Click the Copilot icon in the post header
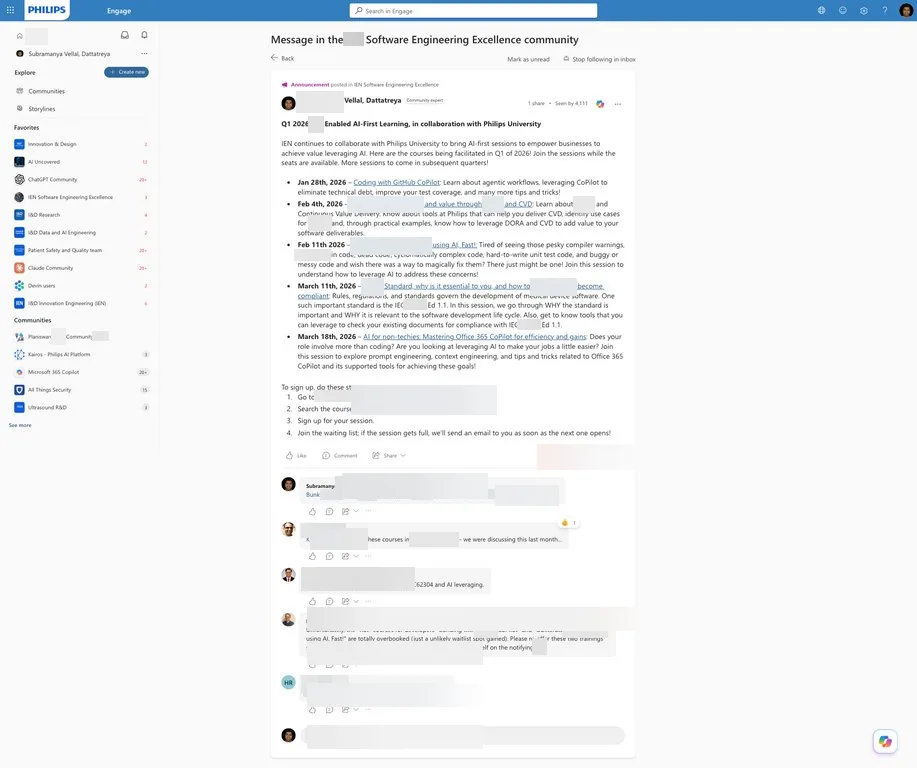Viewport: 917px width, 768px height. click(x=600, y=104)
